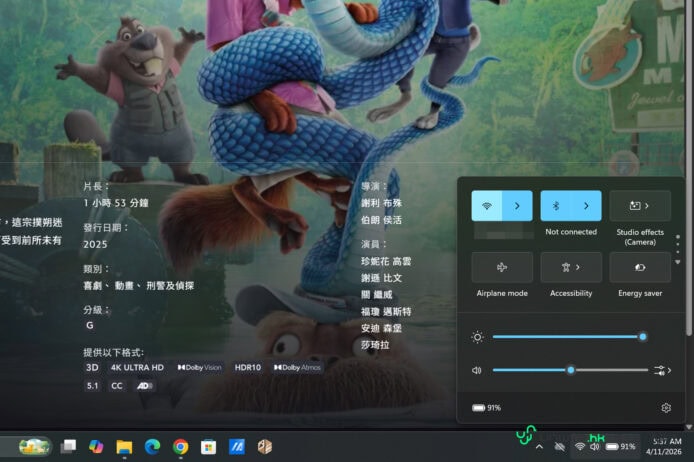Image resolution: width=694 pixels, height=462 pixels.
Task: Open Microsoft Store from the taskbar
Action: coord(208,447)
